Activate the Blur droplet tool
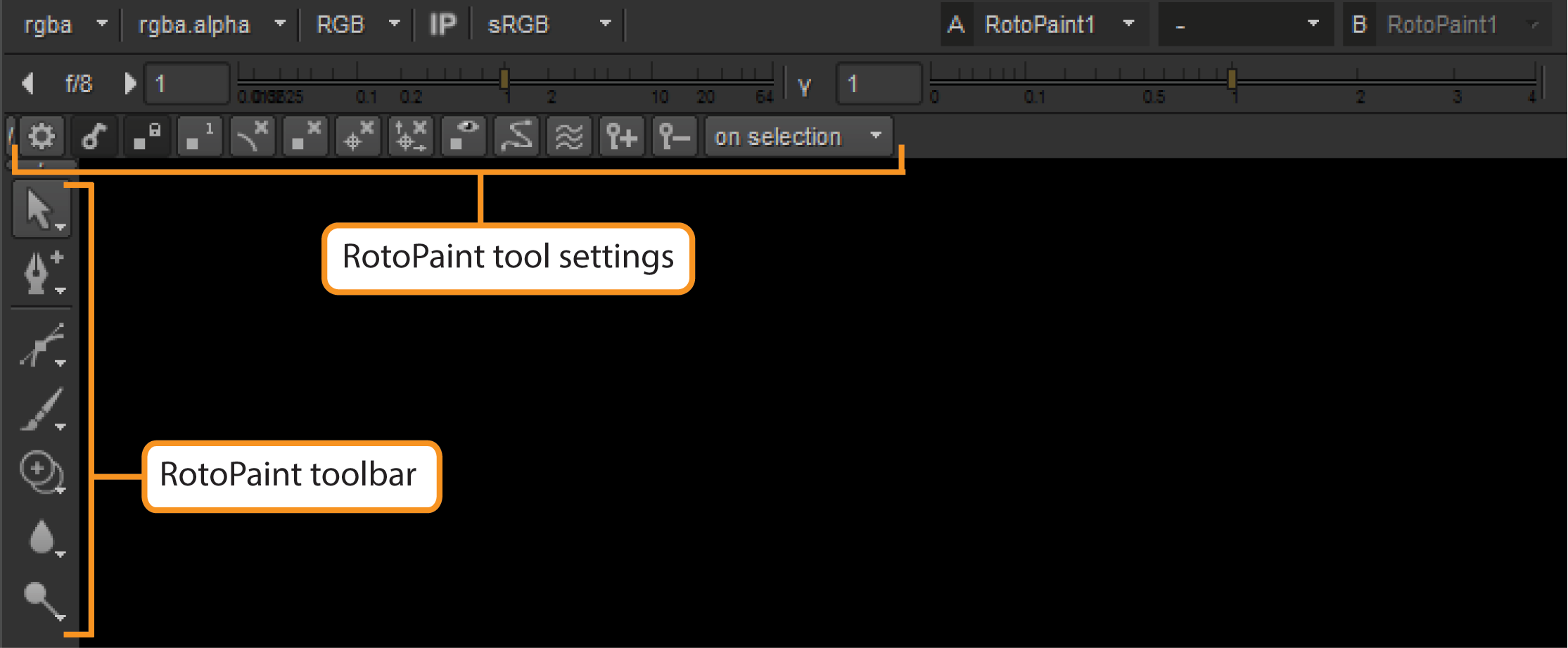This screenshot has width=1568, height=648. coord(42,538)
